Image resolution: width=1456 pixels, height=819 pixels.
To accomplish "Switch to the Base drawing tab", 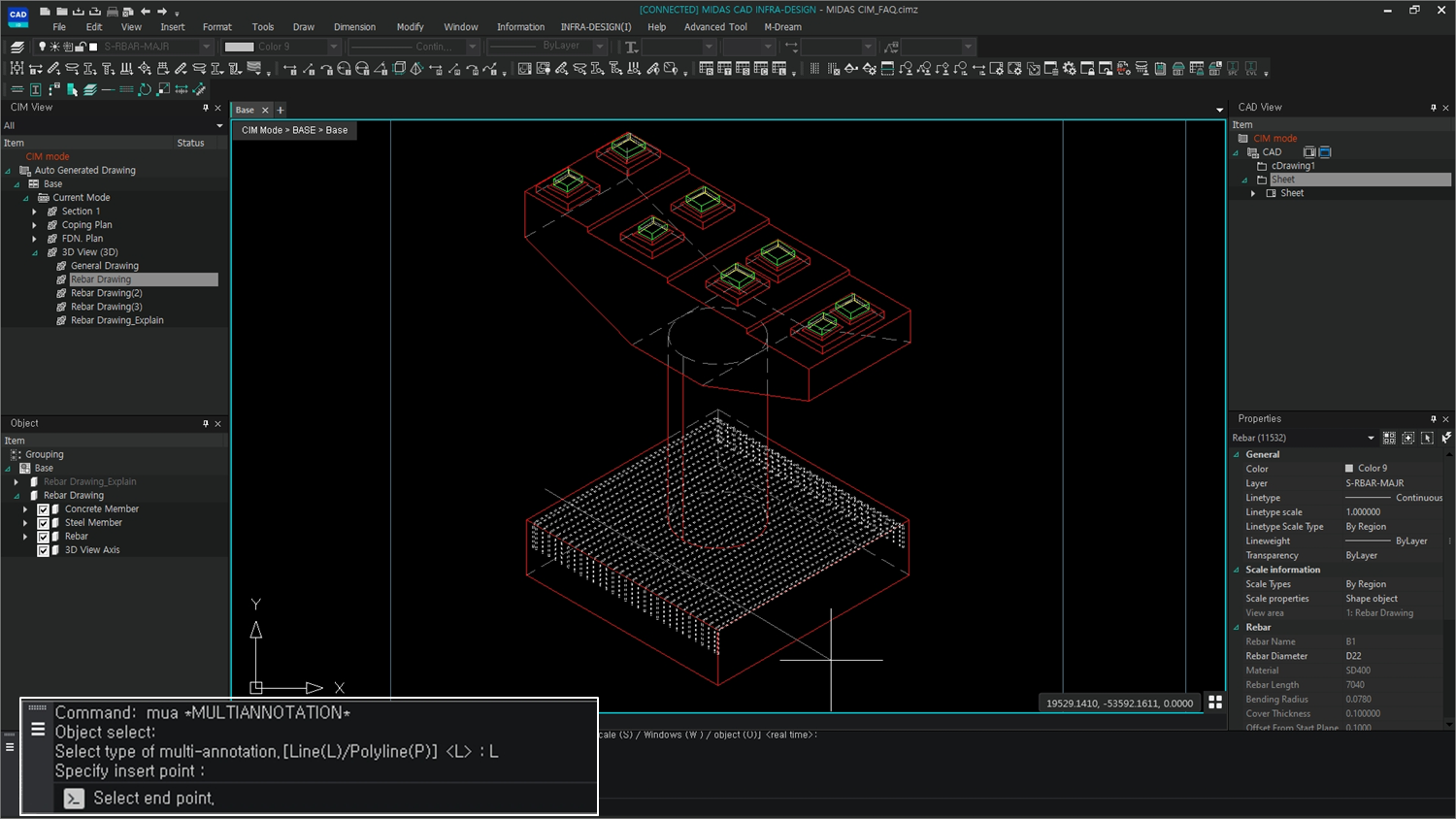I will (x=245, y=110).
